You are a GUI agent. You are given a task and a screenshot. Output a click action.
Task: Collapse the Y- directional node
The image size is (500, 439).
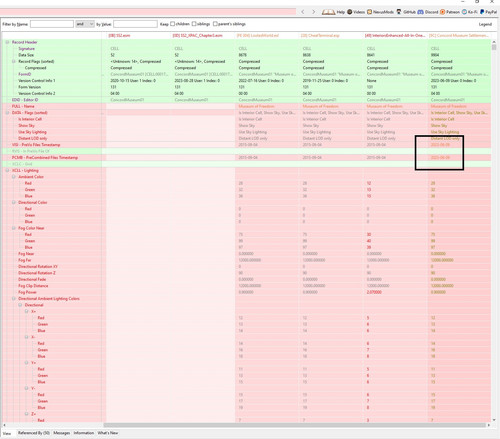[26, 388]
